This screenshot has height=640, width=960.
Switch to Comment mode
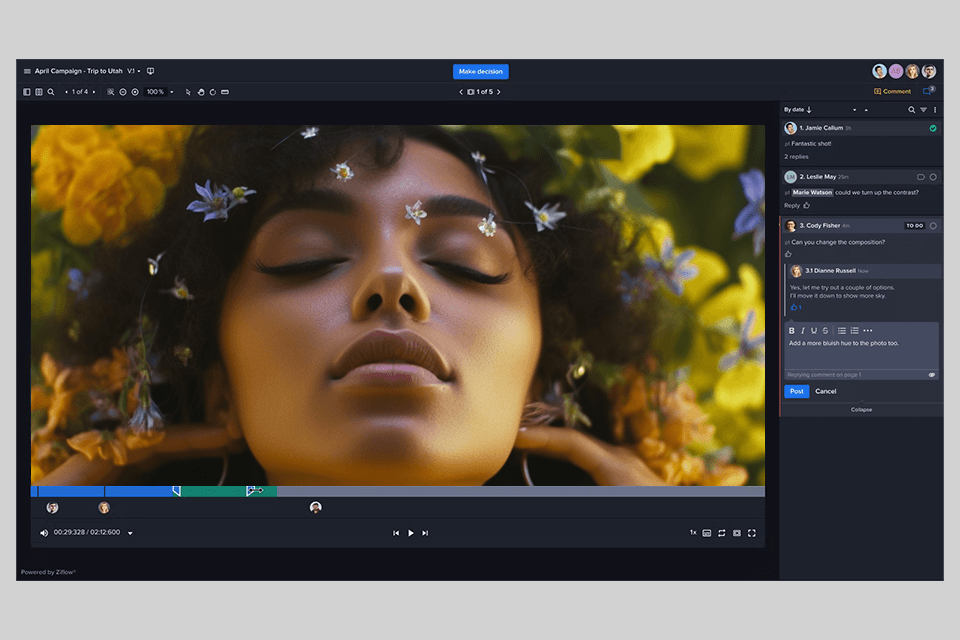[892, 91]
